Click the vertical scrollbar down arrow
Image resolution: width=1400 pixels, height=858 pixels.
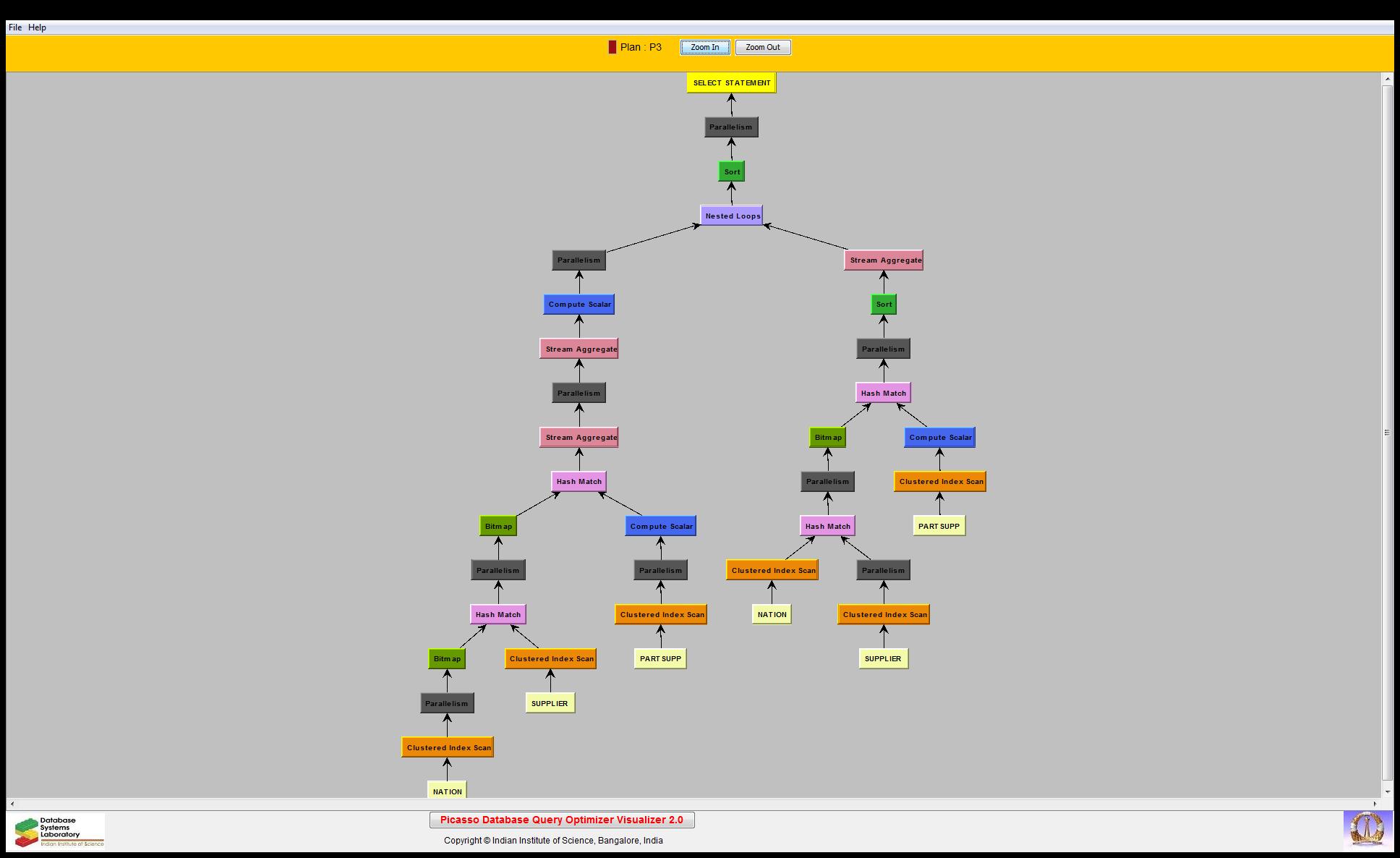[x=1387, y=791]
